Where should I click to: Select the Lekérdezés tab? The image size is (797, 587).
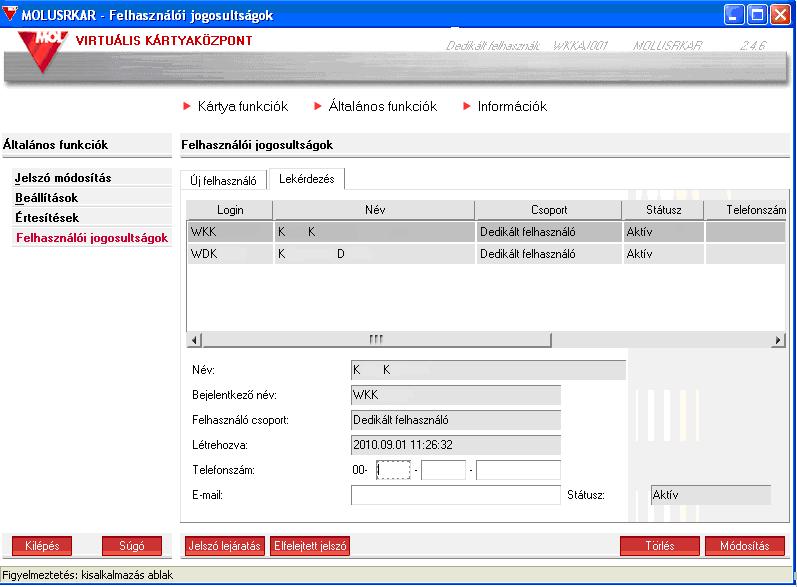[x=306, y=179]
